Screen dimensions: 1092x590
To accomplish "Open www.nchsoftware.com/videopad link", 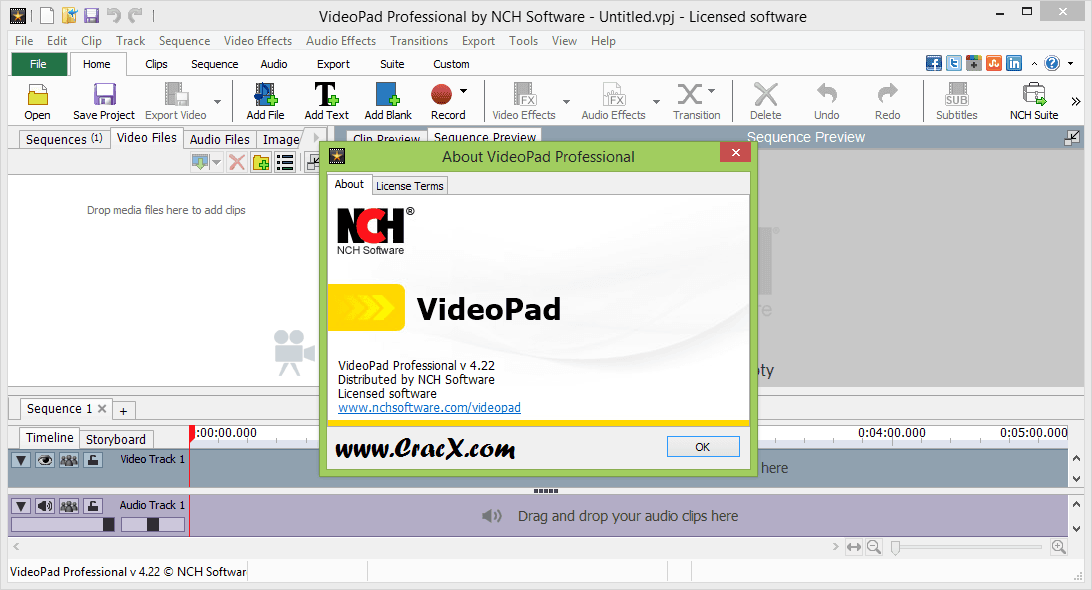I will click(429, 407).
